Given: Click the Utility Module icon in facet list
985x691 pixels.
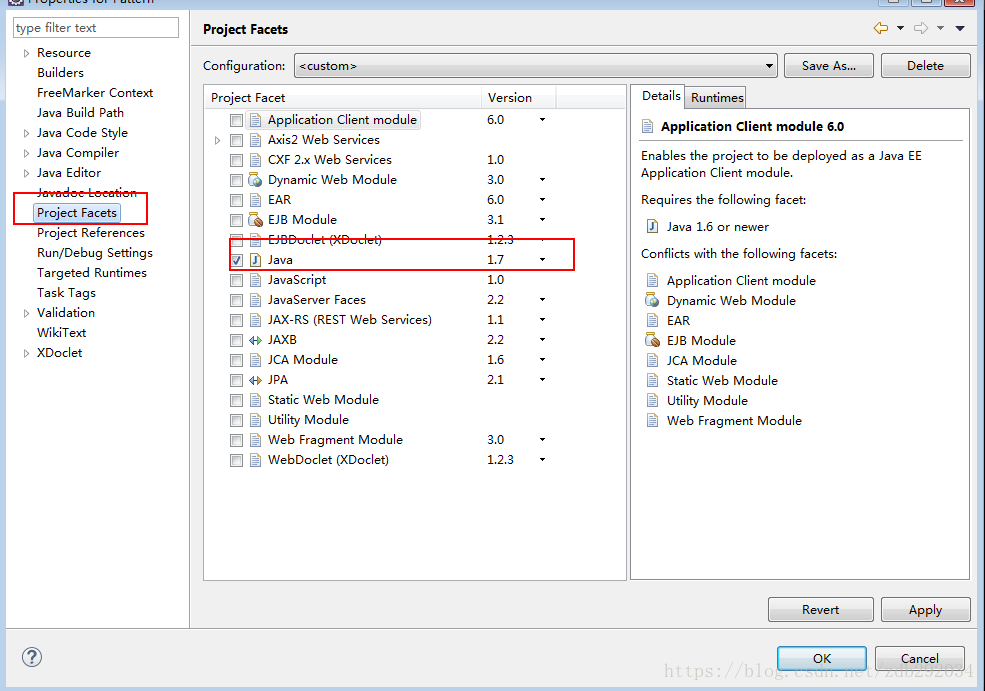Looking at the screenshot, I should (255, 420).
